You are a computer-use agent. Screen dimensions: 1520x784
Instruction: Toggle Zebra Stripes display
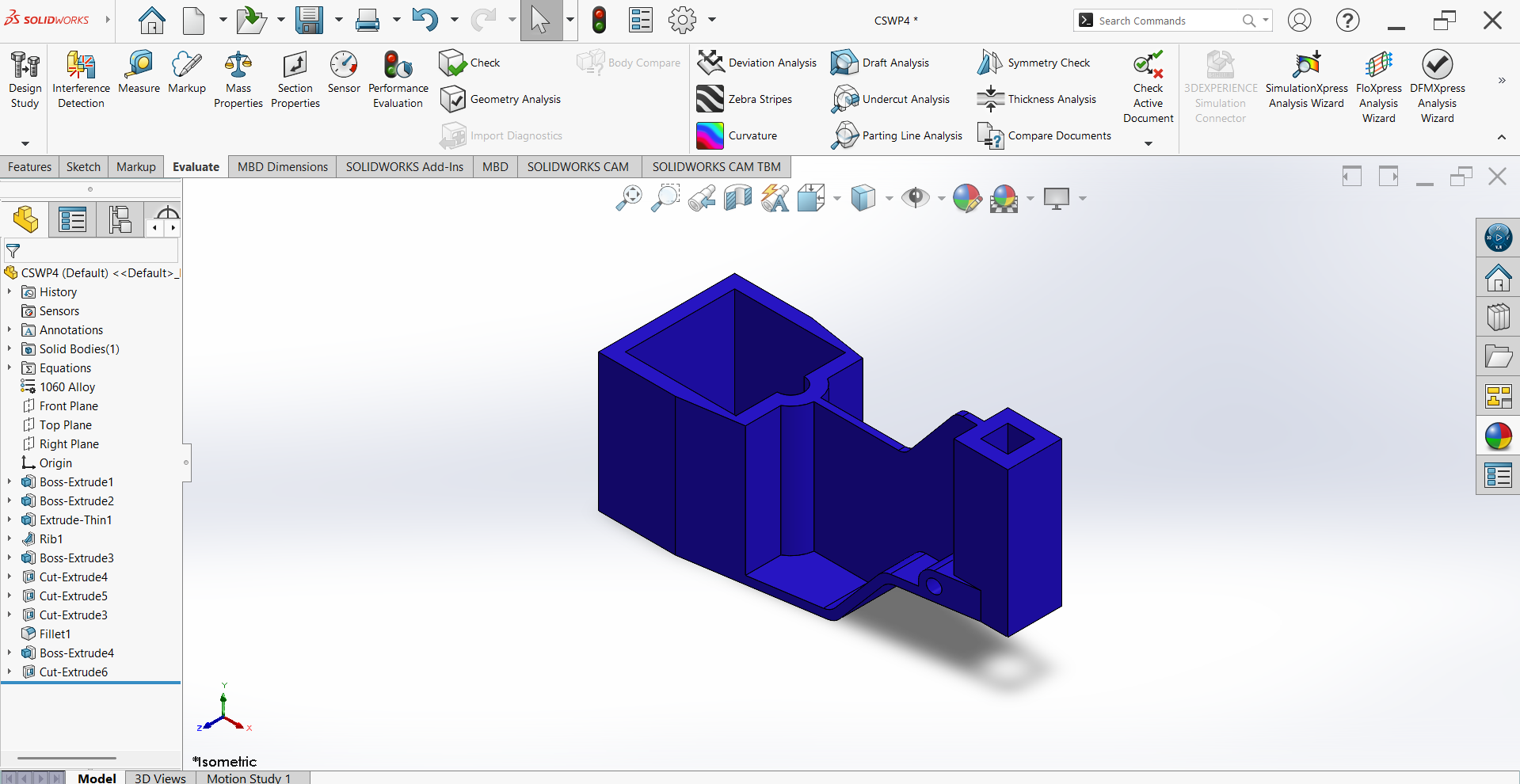click(x=745, y=99)
